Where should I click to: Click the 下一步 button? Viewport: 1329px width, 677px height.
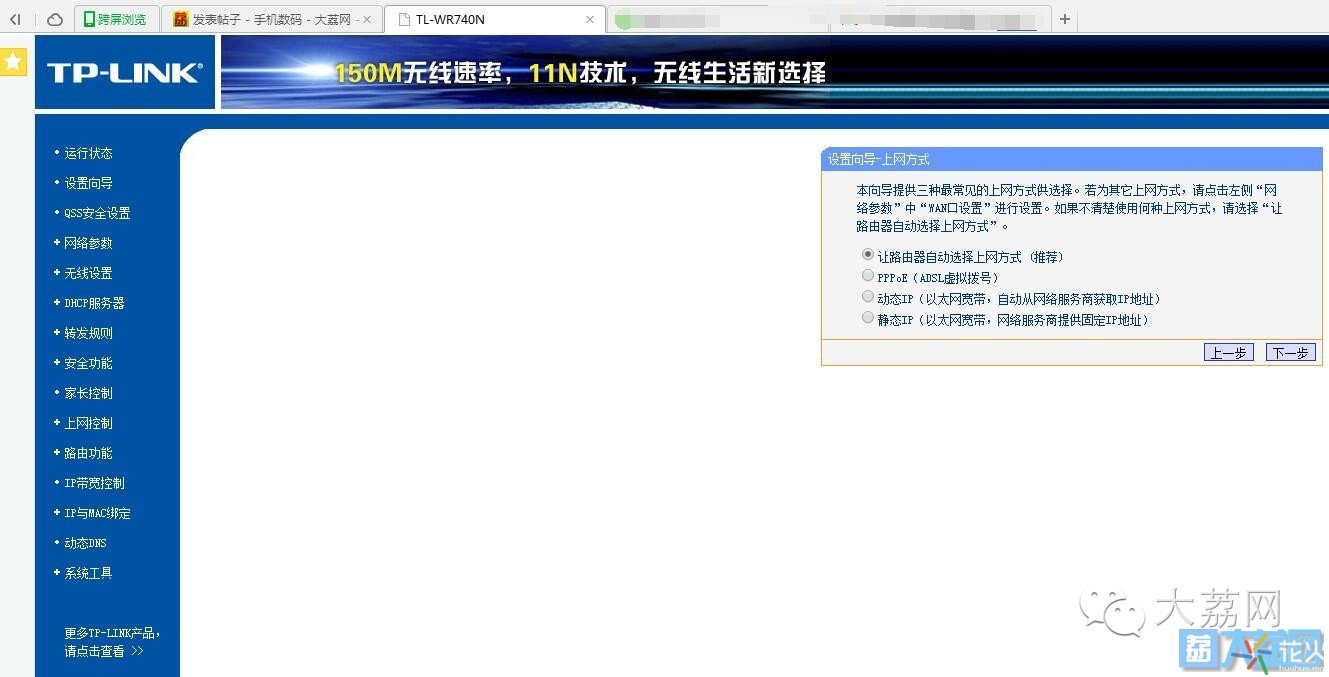coord(1290,352)
